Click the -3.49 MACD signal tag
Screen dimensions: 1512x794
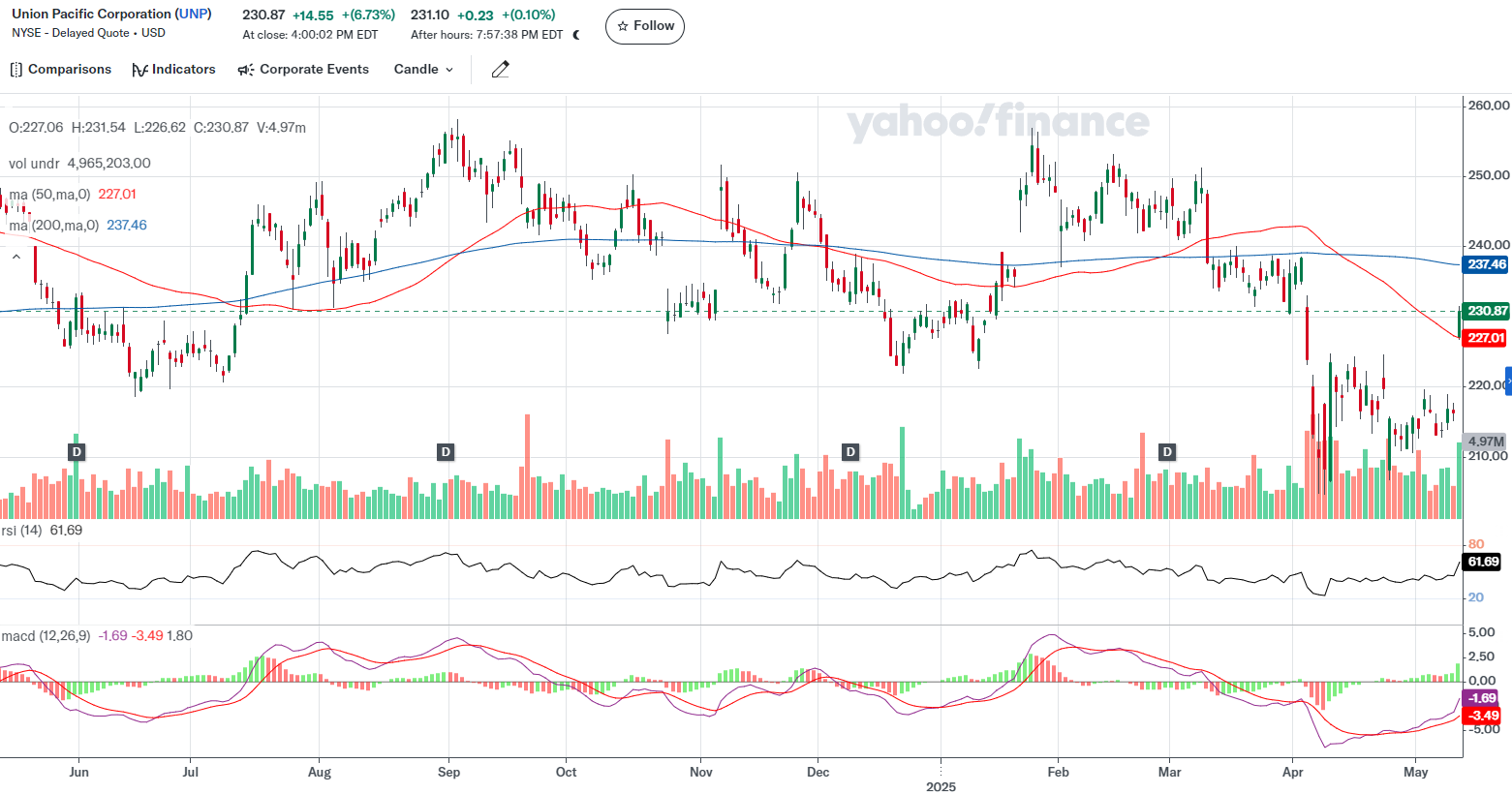click(x=1483, y=716)
